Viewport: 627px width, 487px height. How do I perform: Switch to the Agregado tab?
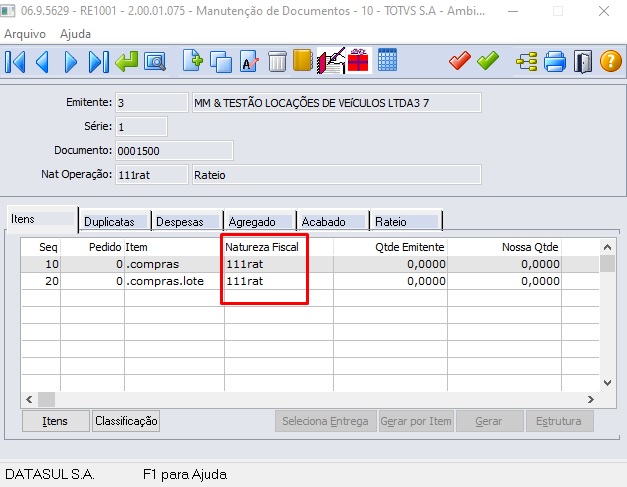[260, 222]
